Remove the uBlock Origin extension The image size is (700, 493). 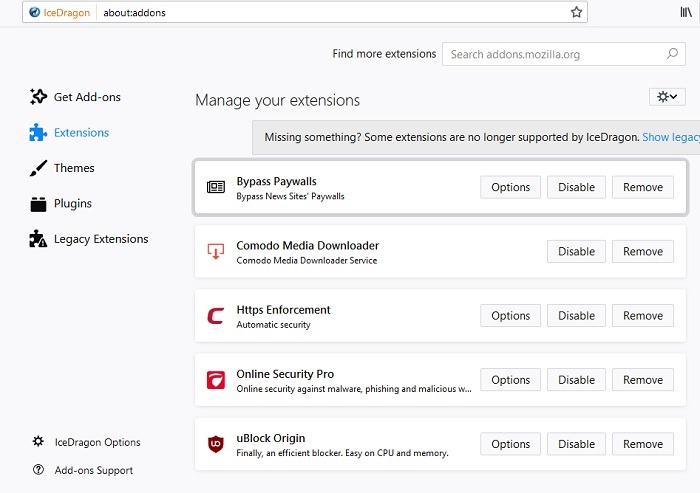643,444
